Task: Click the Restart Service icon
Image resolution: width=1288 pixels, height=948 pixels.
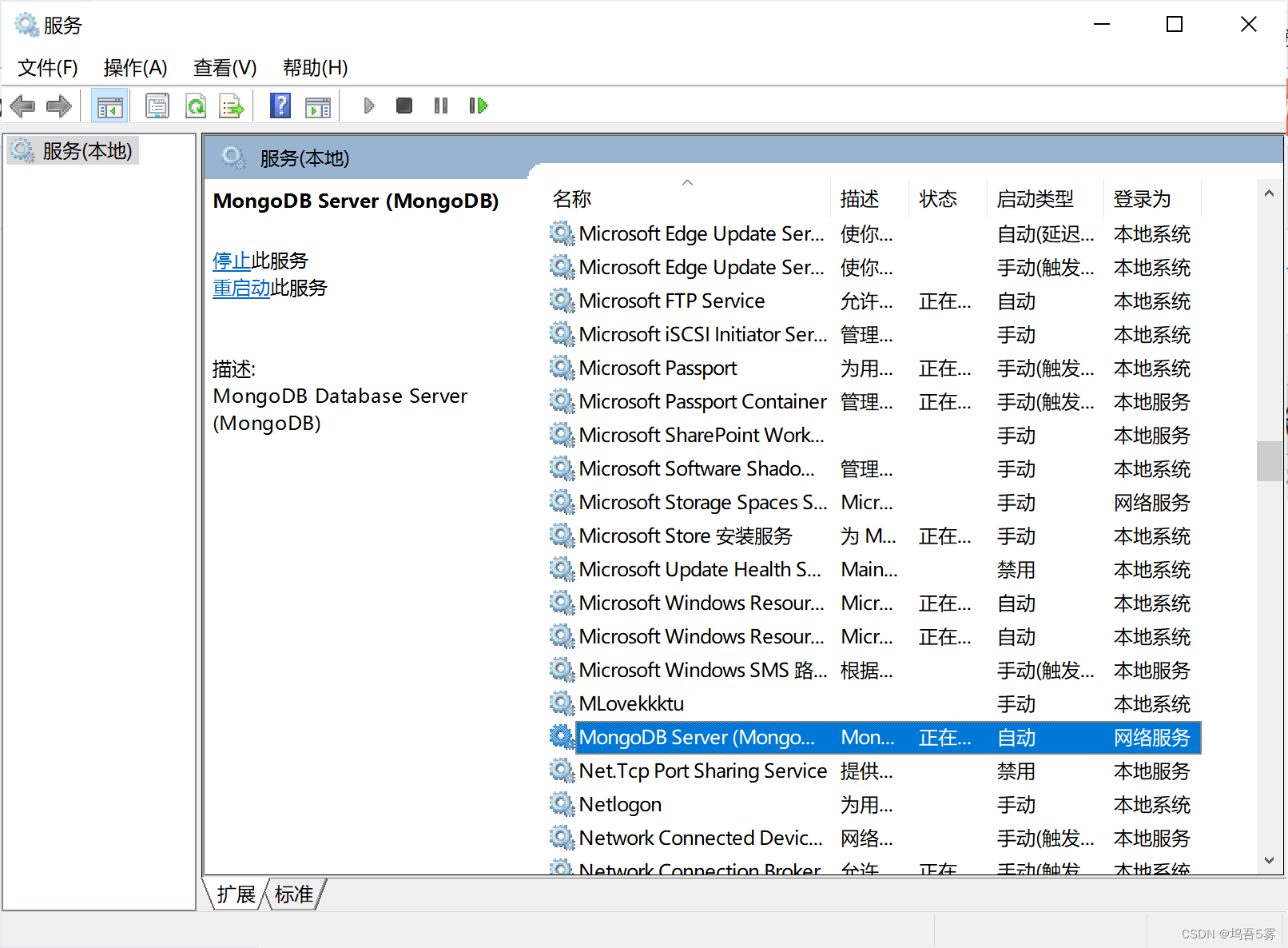Action: click(479, 106)
